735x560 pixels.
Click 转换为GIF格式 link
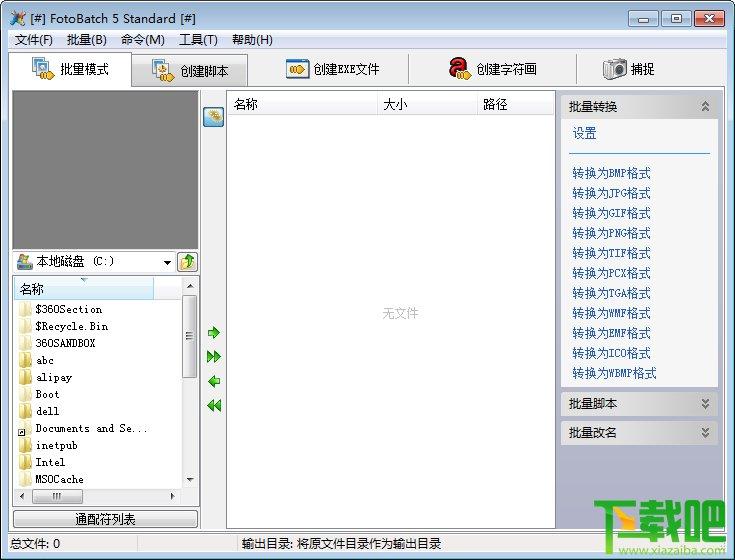tap(611, 213)
